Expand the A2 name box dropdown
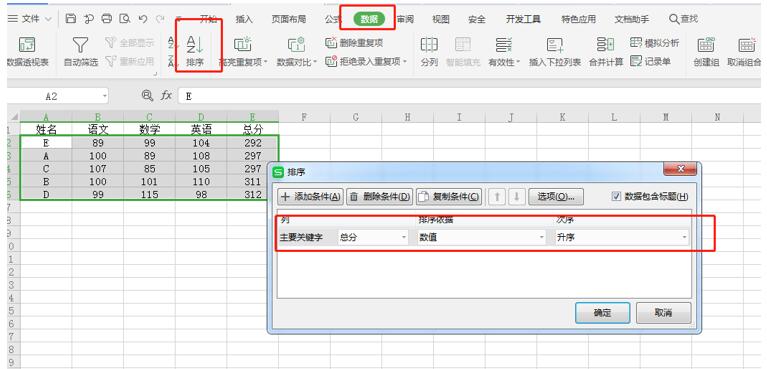This screenshot has width=767, height=369. (105, 96)
